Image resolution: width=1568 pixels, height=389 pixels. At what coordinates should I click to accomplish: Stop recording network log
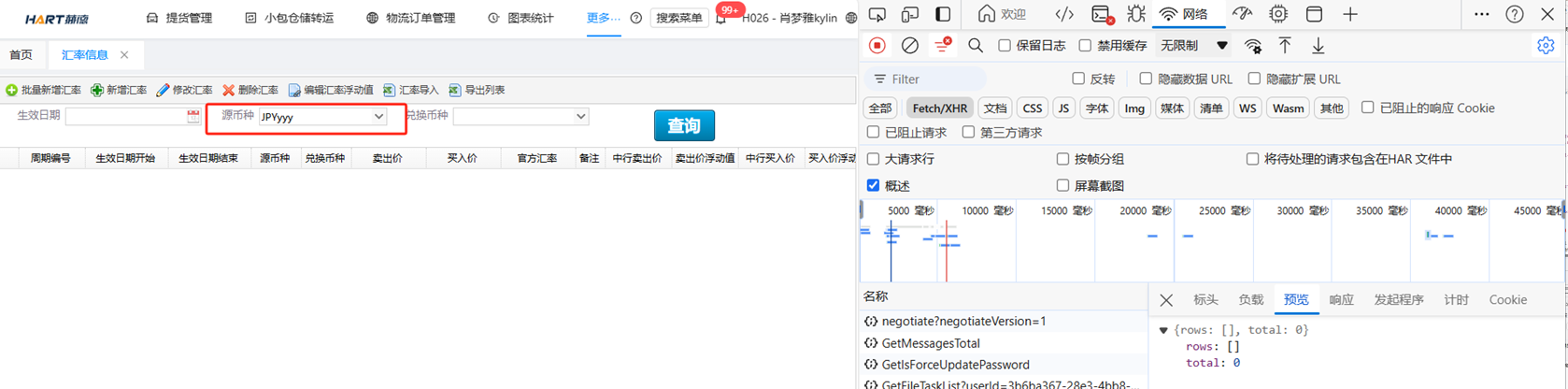(877, 46)
